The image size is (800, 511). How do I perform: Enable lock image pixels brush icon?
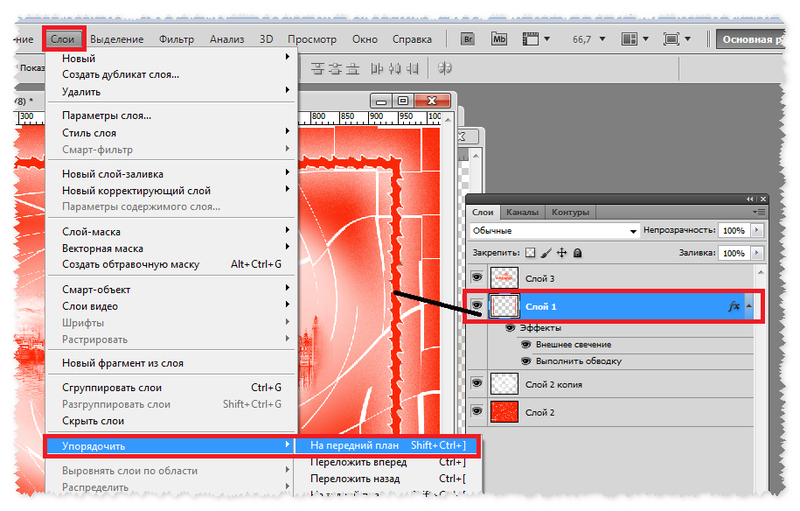[x=546, y=253]
